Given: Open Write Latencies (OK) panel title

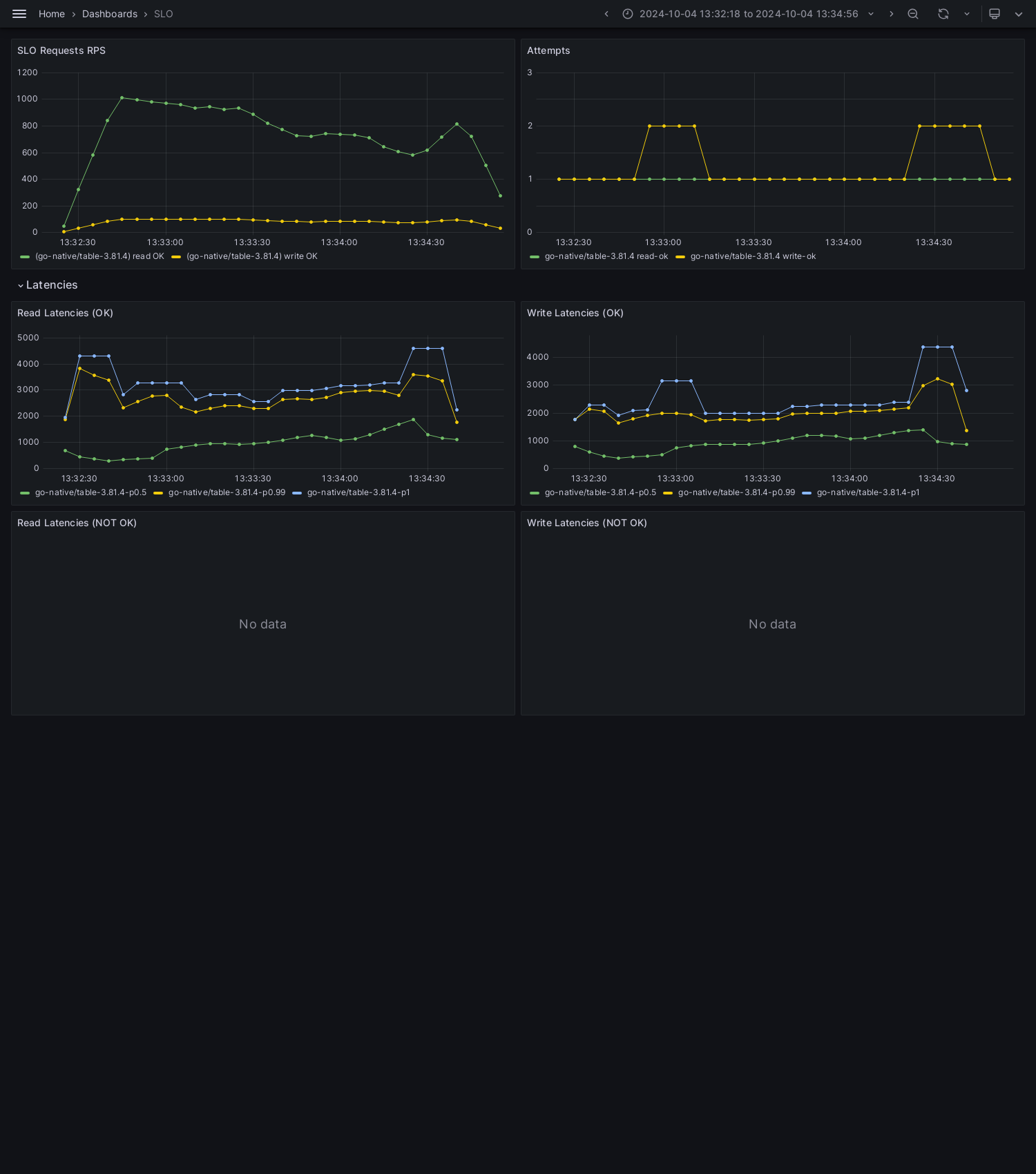Looking at the screenshot, I should point(575,313).
